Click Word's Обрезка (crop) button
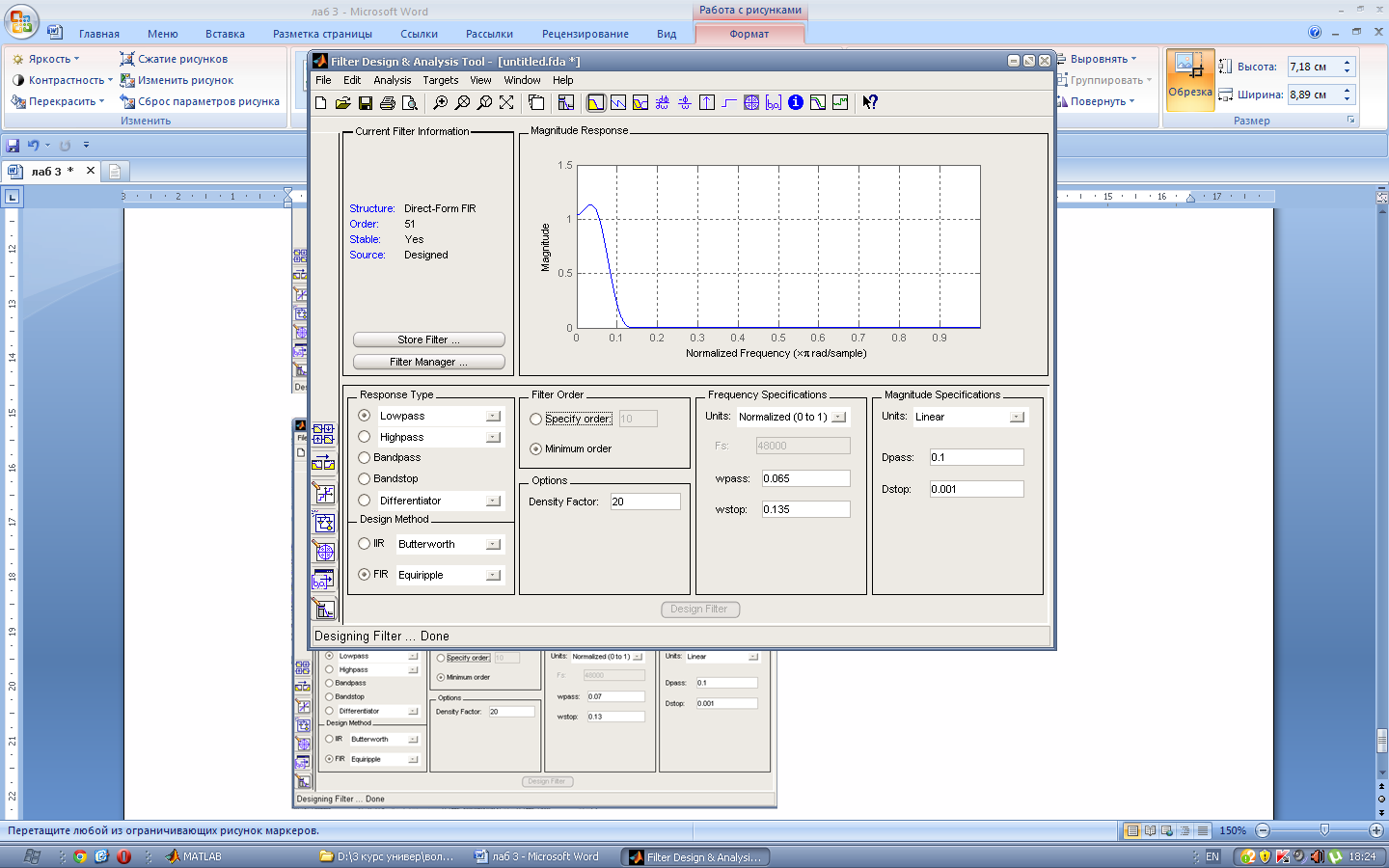Image resolution: width=1389 pixels, height=868 pixels. 1190,78
